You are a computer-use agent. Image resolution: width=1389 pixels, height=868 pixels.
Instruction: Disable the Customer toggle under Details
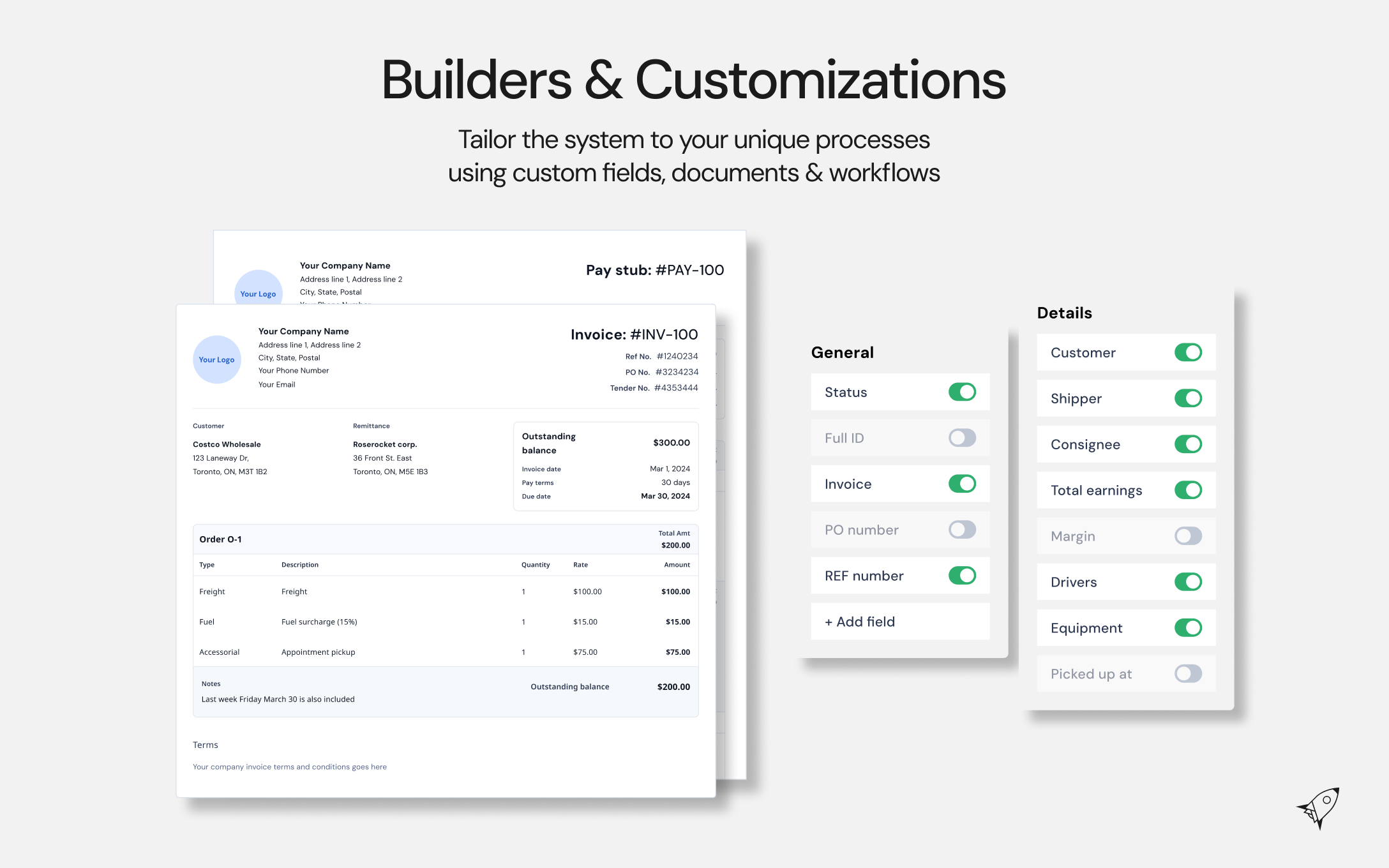click(1188, 352)
